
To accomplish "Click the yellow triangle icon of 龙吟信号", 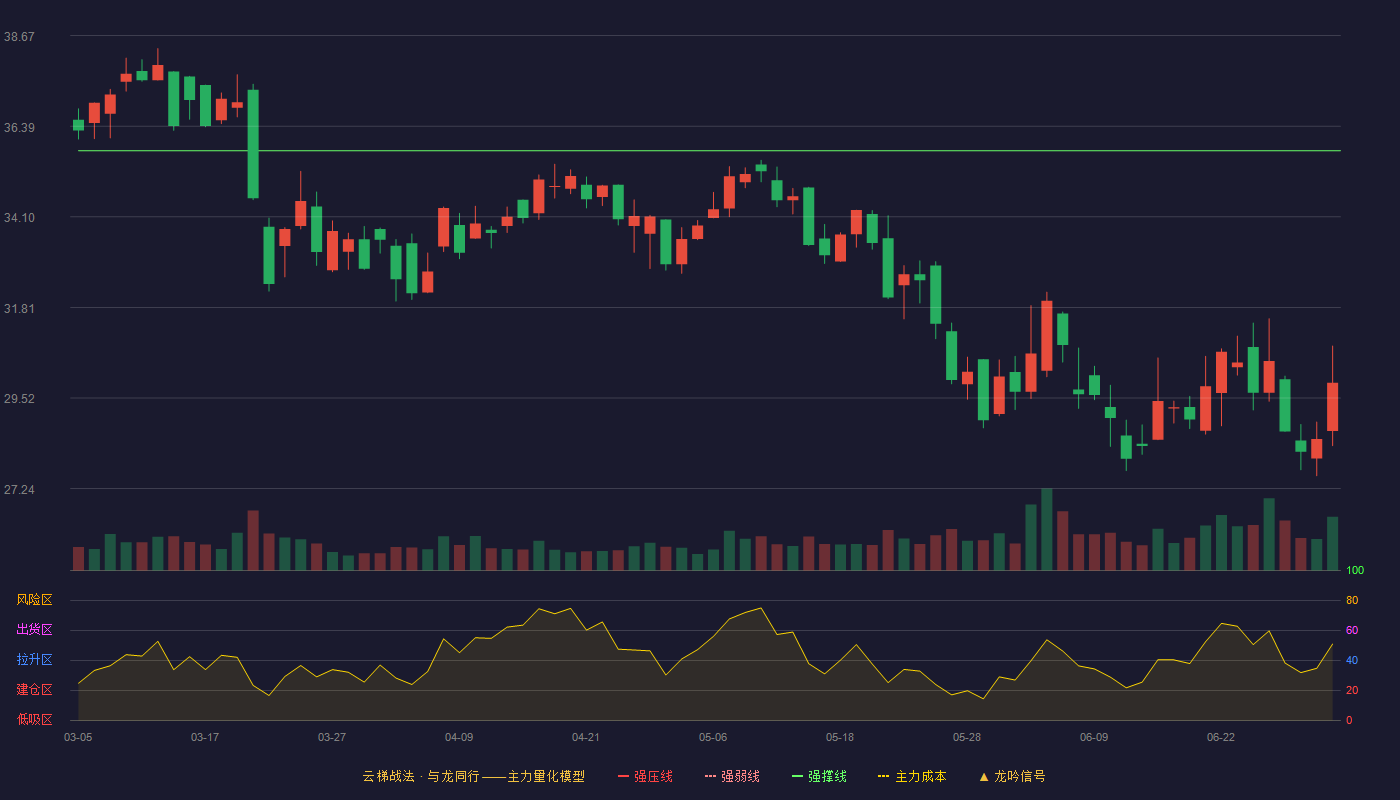I will (983, 776).
